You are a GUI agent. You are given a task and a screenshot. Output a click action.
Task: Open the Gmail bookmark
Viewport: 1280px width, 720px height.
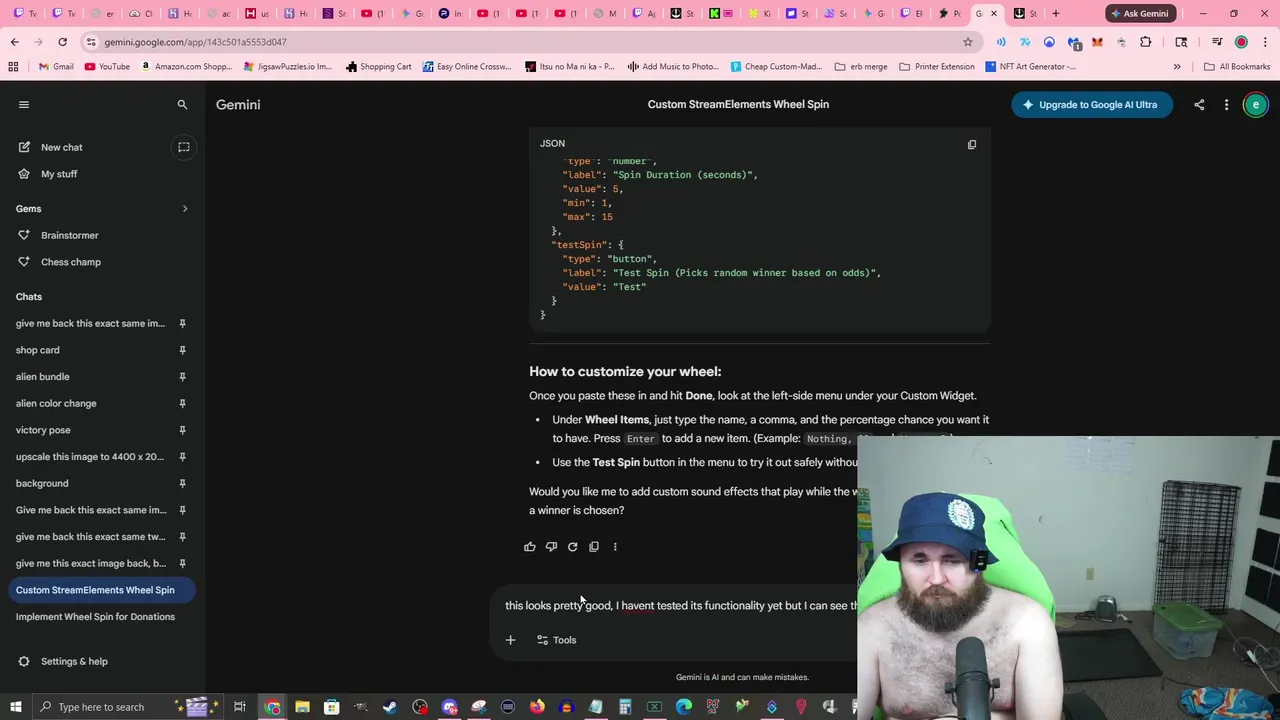coord(56,66)
